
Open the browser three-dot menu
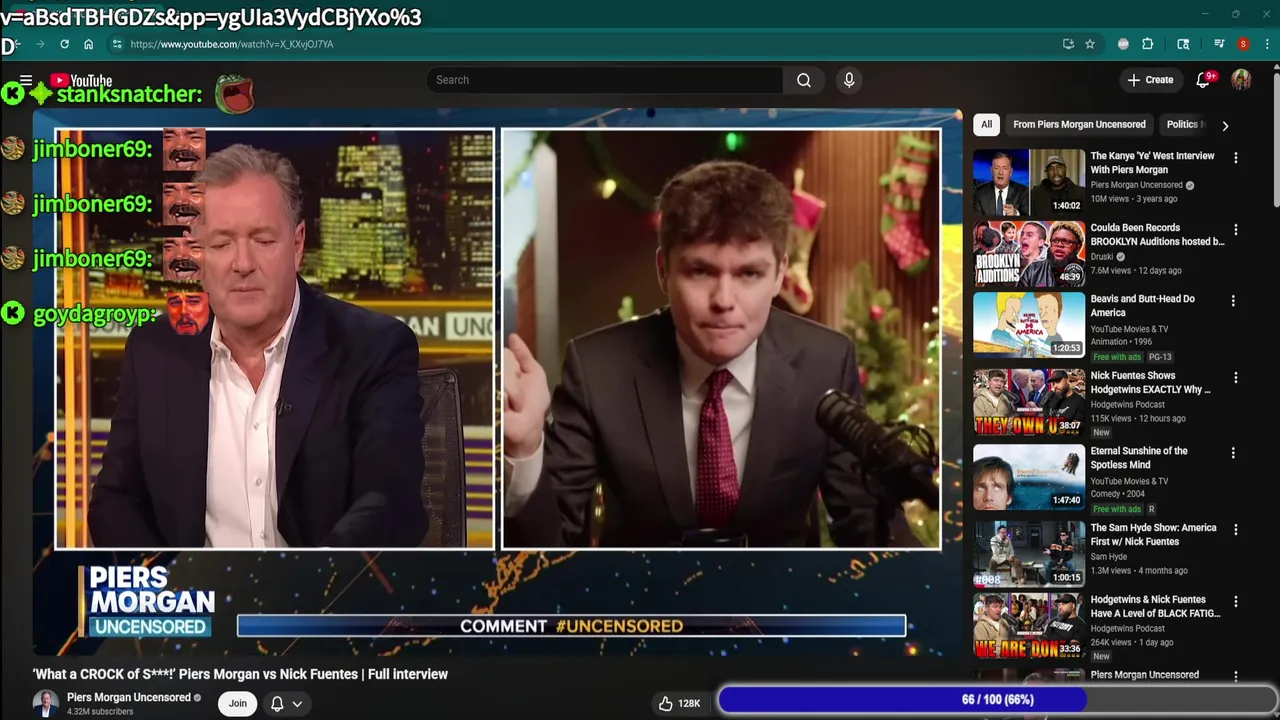[x=1267, y=44]
